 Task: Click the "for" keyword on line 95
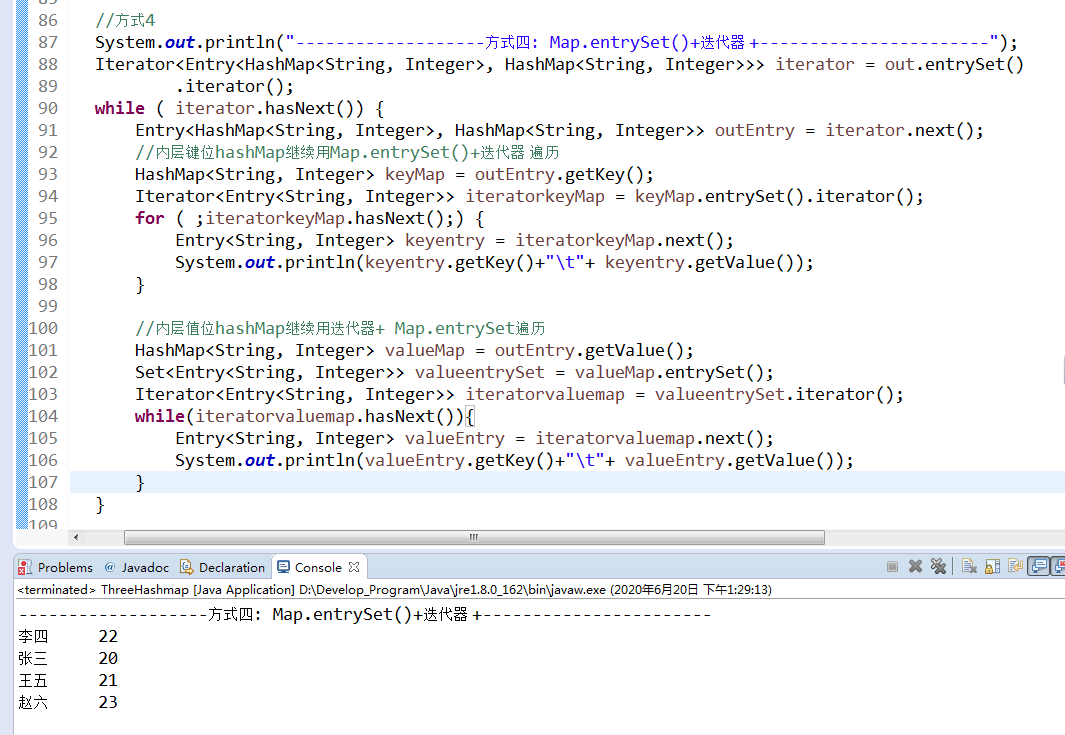pos(149,218)
